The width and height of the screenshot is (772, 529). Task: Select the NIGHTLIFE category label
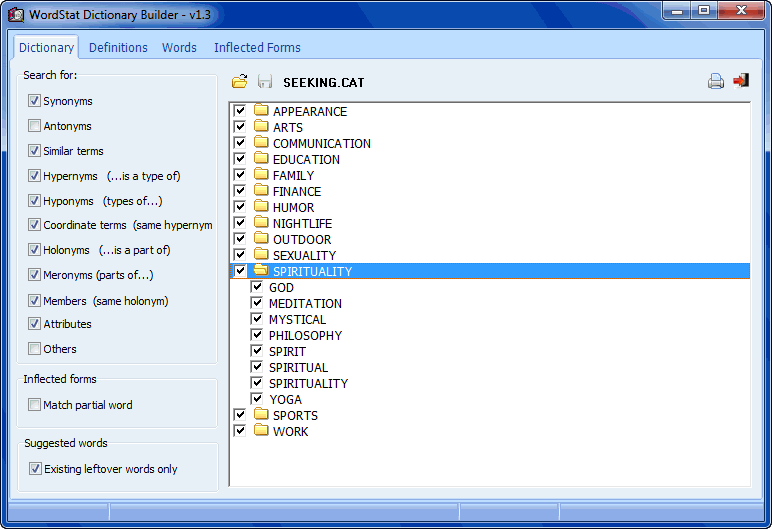(x=302, y=224)
